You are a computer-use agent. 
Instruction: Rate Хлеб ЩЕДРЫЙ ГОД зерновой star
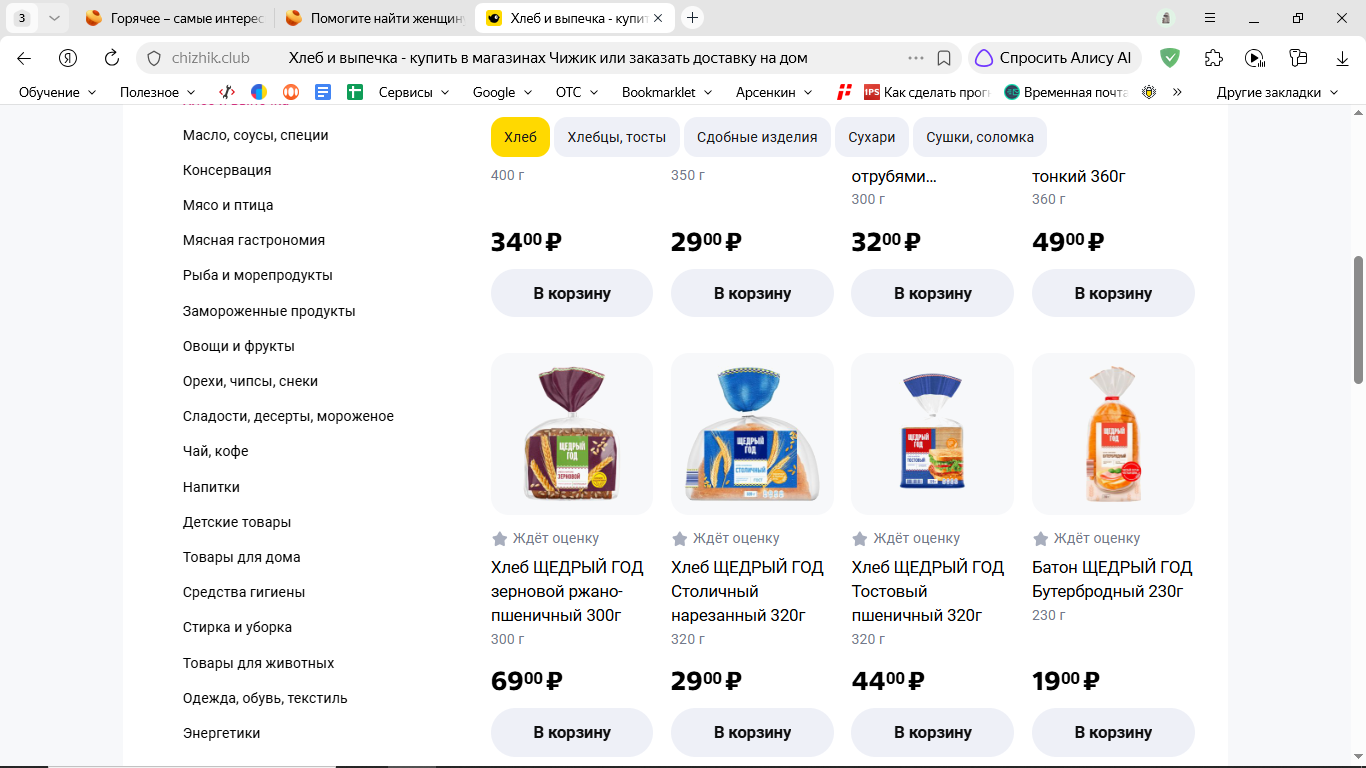pyautogui.click(x=500, y=539)
